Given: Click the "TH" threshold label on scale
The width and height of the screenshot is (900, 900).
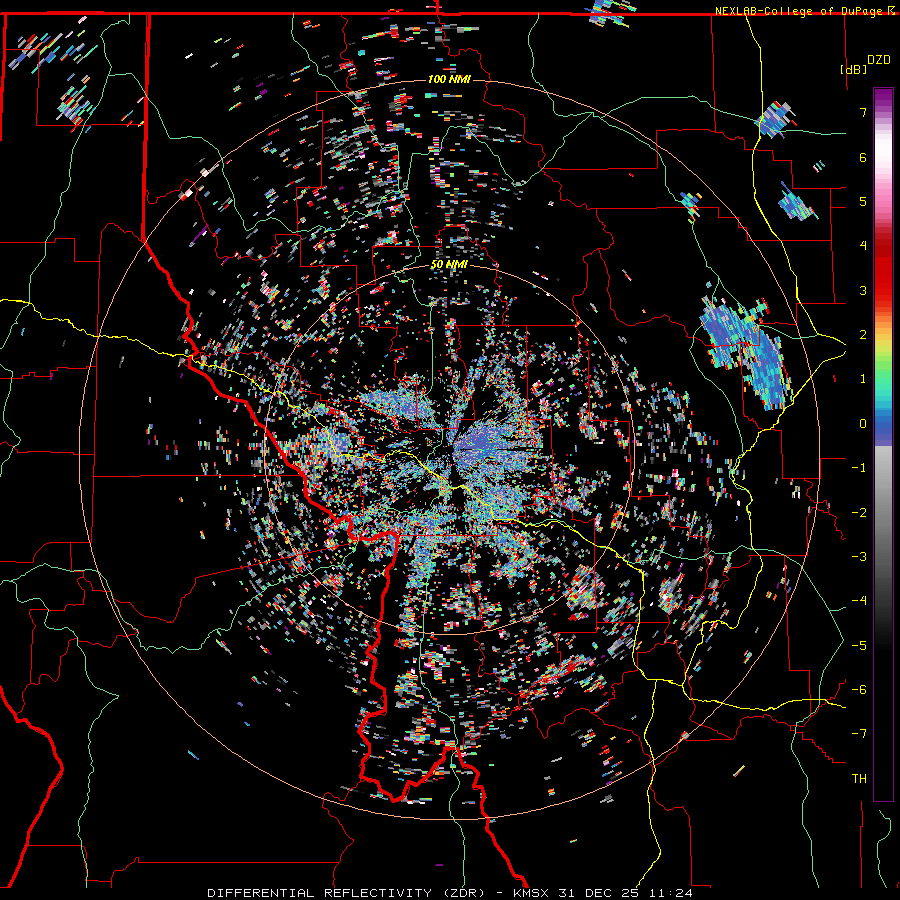Looking at the screenshot, I should point(859,779).
